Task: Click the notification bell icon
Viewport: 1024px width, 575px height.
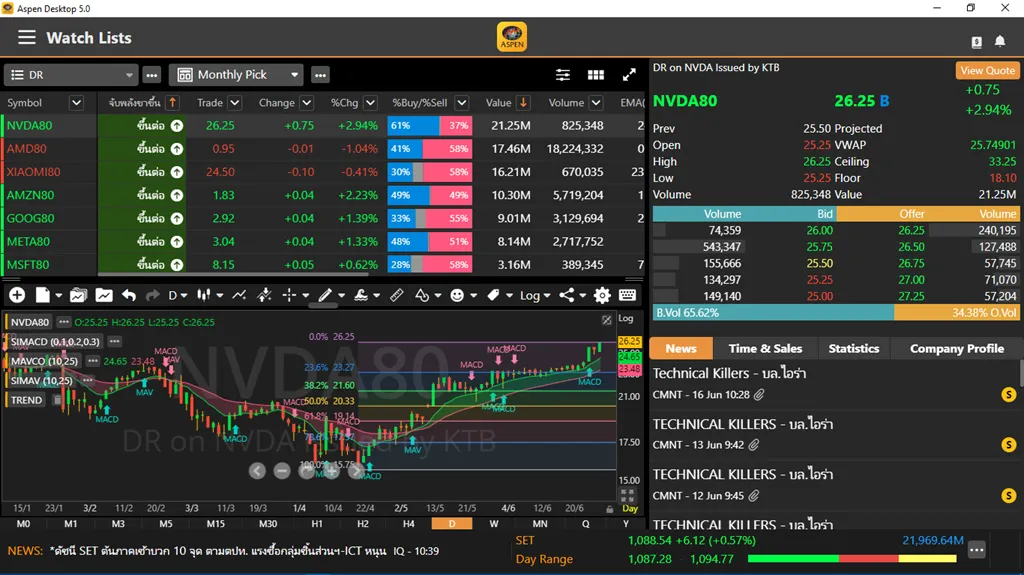Action: pos(1000,41)
